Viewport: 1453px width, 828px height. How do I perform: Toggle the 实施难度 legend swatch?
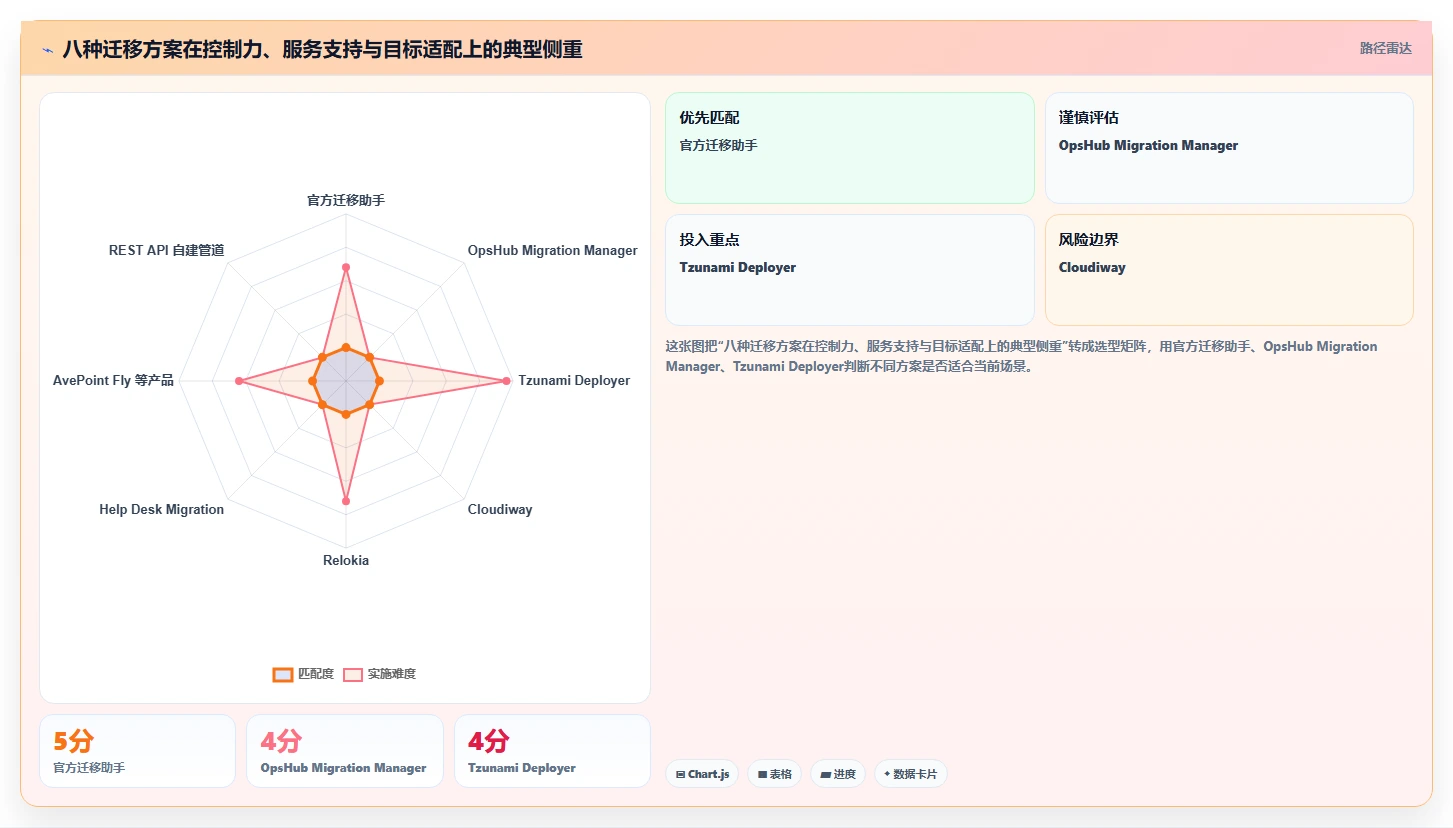click(353, 674)
